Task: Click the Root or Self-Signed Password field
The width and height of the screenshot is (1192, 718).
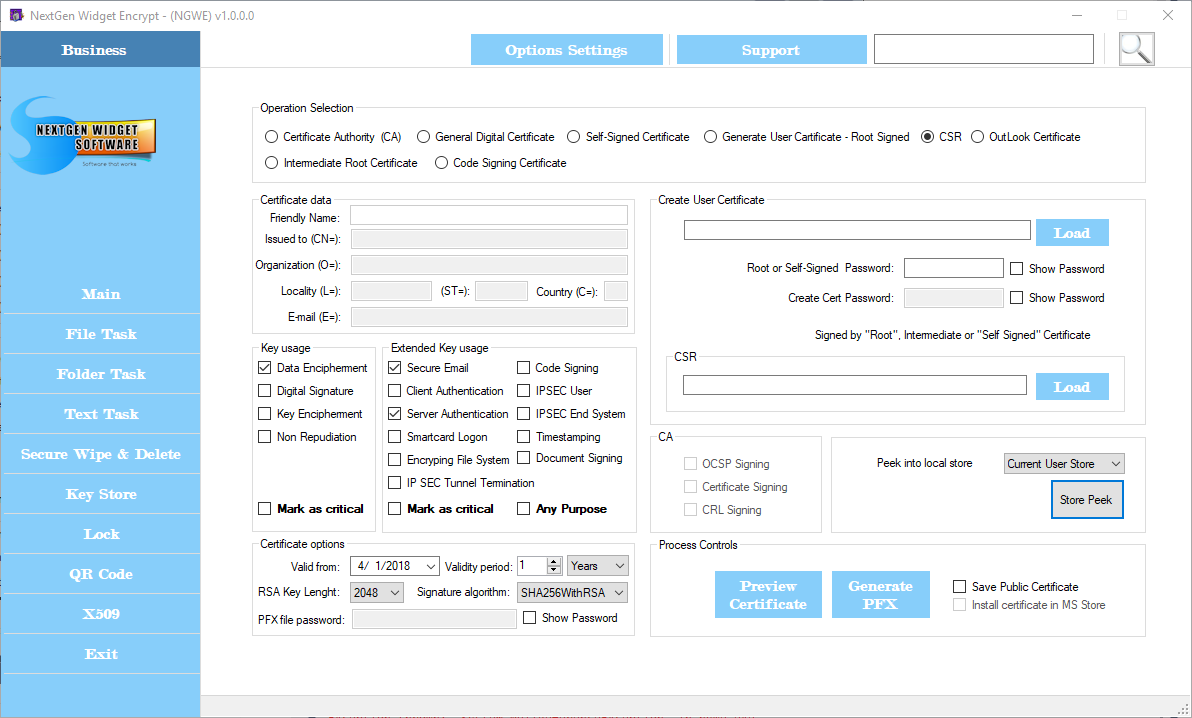Action: tap(953, 268)
